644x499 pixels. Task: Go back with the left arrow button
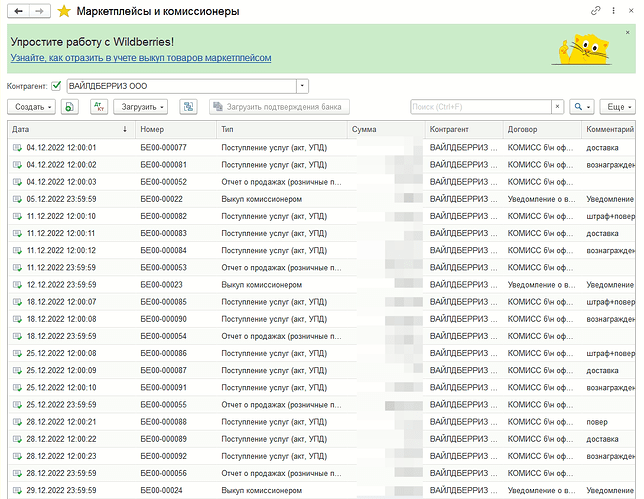tap(18, 11)
